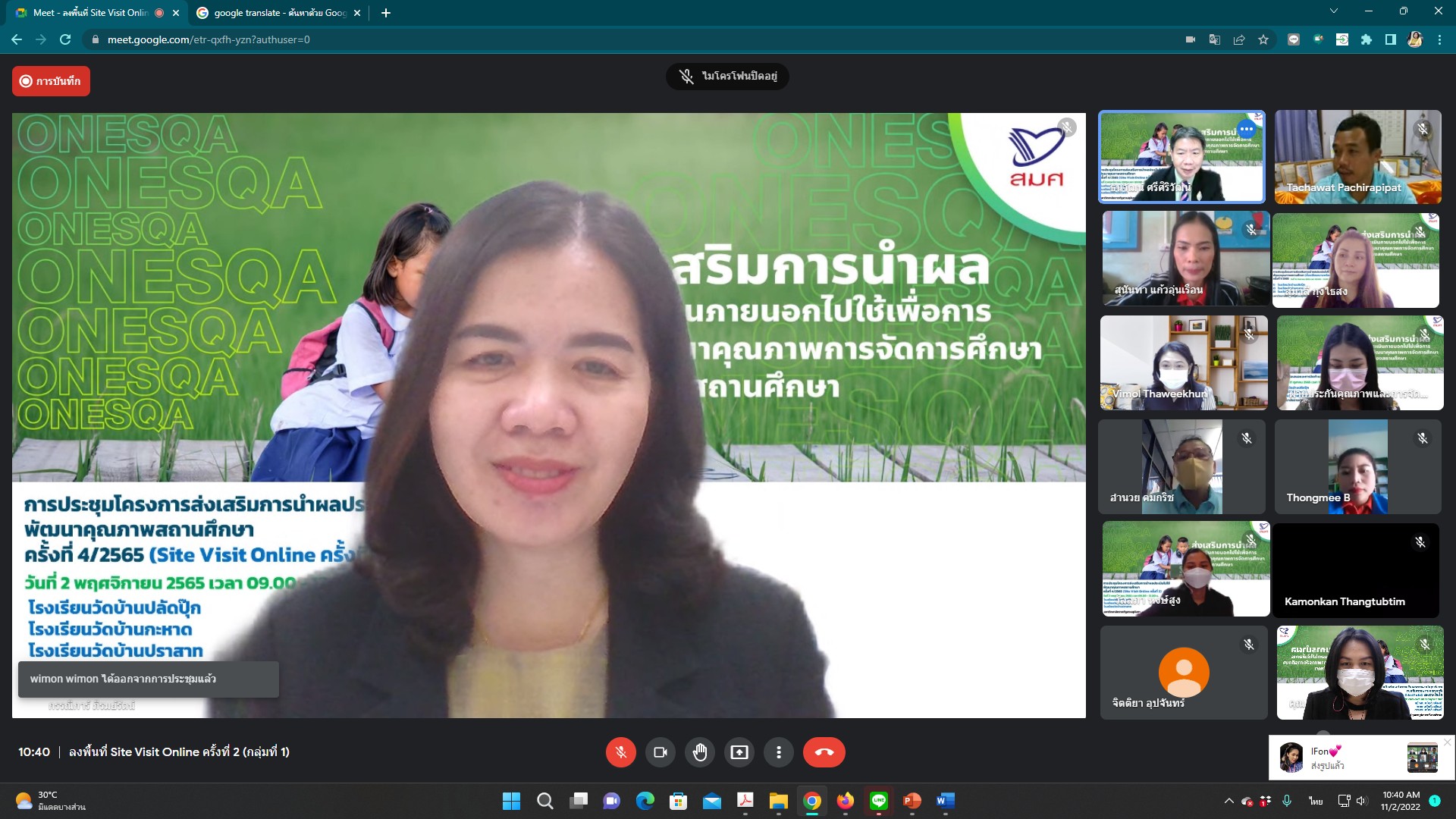Image resolution: width=1456 pixels, height=819 pixels.
Task: Expand hidden system tray icons chevron
Action: 1228,801
